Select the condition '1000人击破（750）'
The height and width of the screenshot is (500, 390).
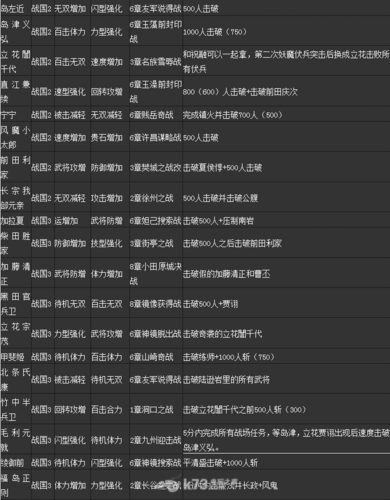pyautogui.click(x=215, y=32)
